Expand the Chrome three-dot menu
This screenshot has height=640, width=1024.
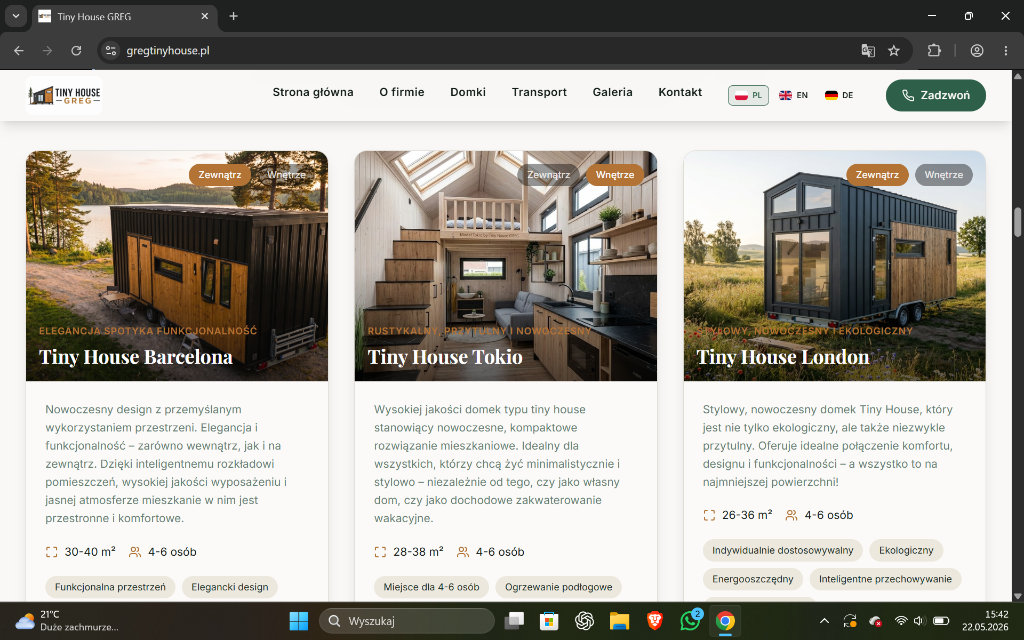[x=1006, y=50]
